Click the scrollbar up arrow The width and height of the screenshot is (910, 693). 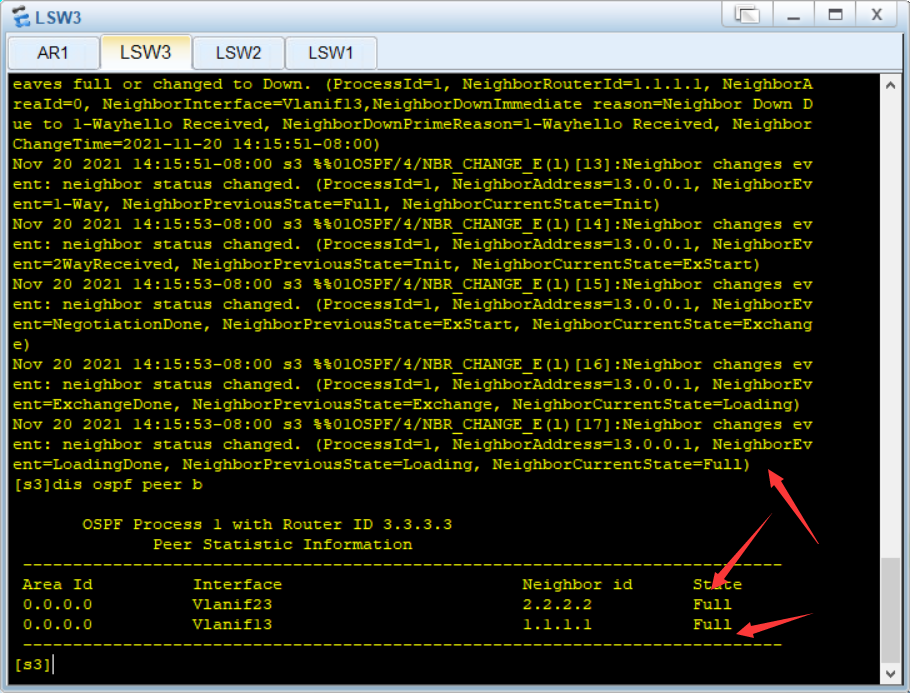tap(890, 85)
